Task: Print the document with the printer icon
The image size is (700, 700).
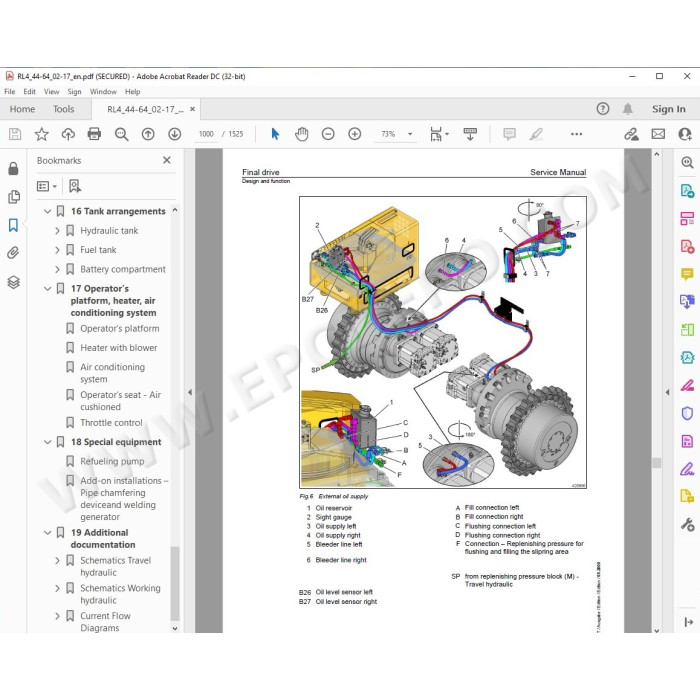Action: [94, 134]
